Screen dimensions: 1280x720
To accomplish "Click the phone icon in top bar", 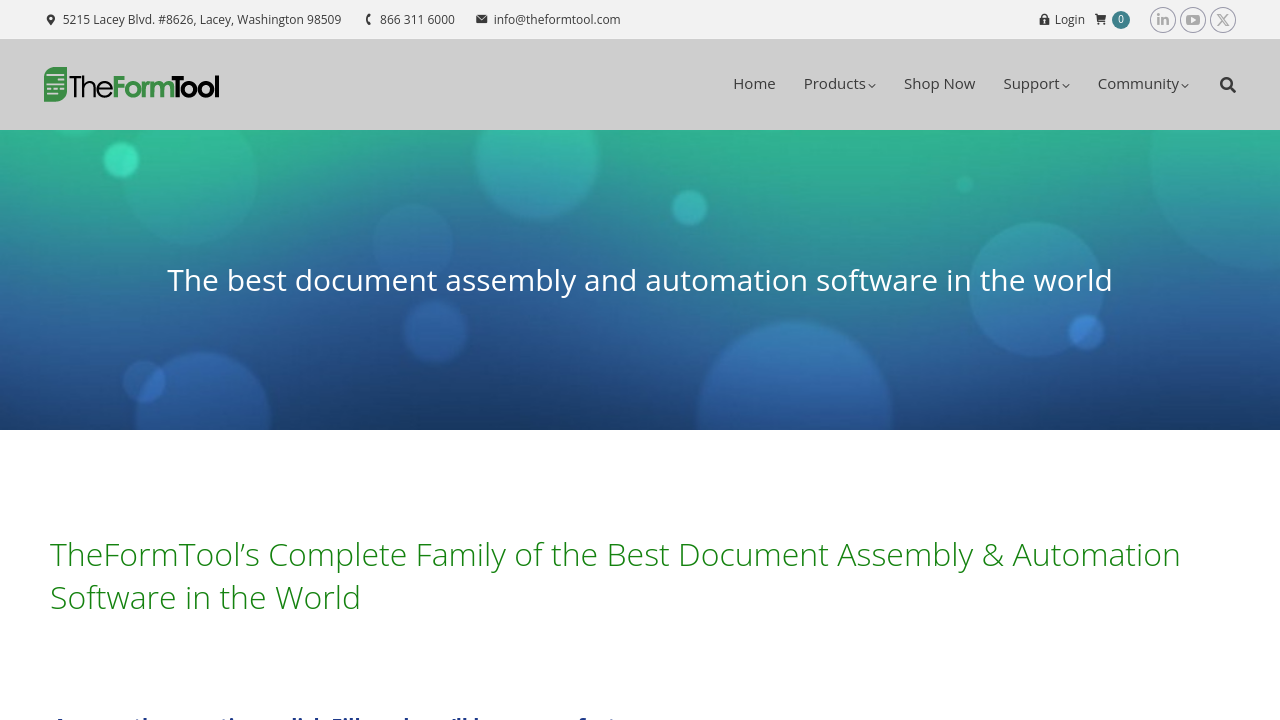I will (x=368, y=20).
